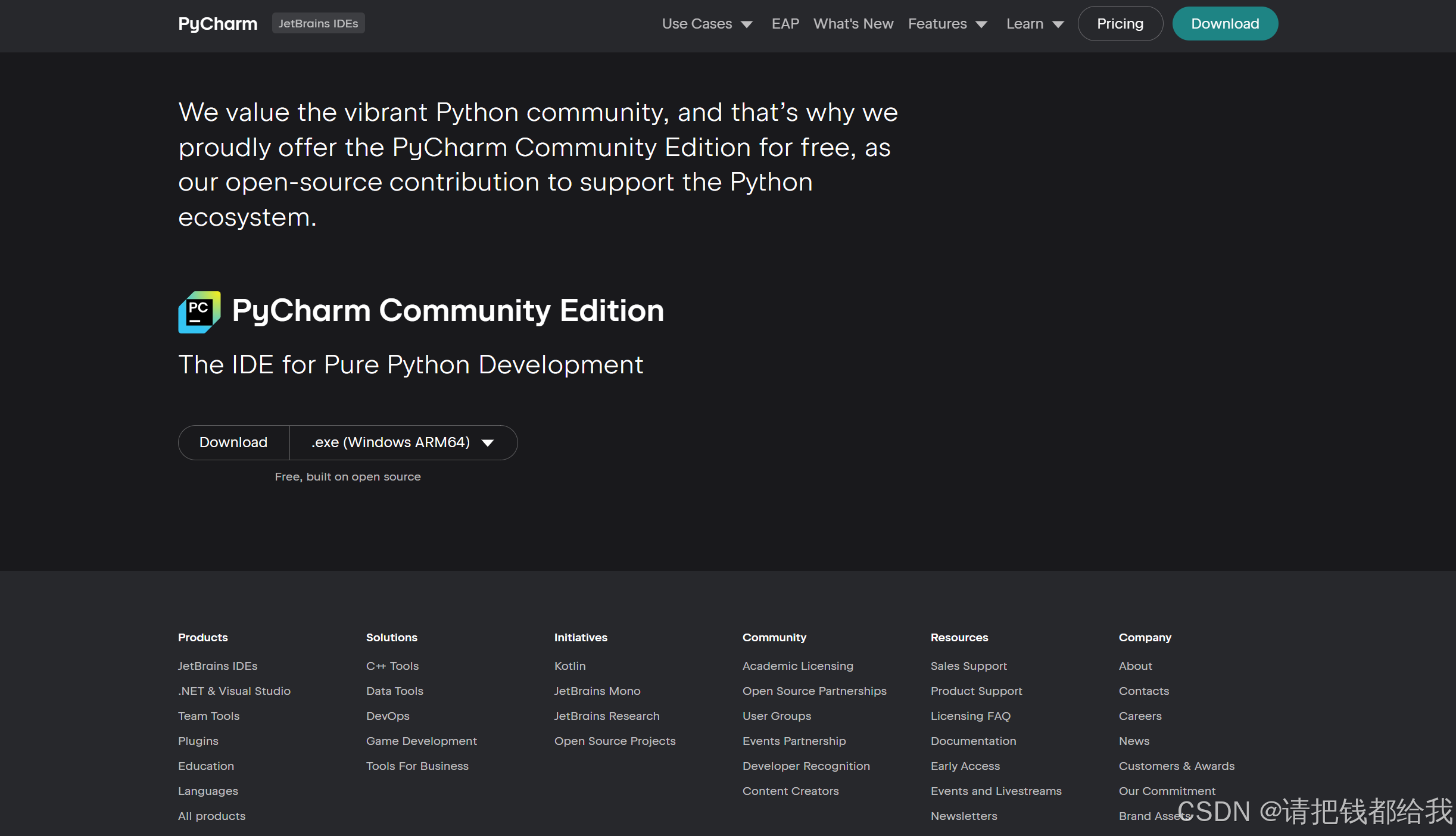This screenshot has height=836, width=1456.
Task: Open the Pricing page
Action: coord(1120,24)
